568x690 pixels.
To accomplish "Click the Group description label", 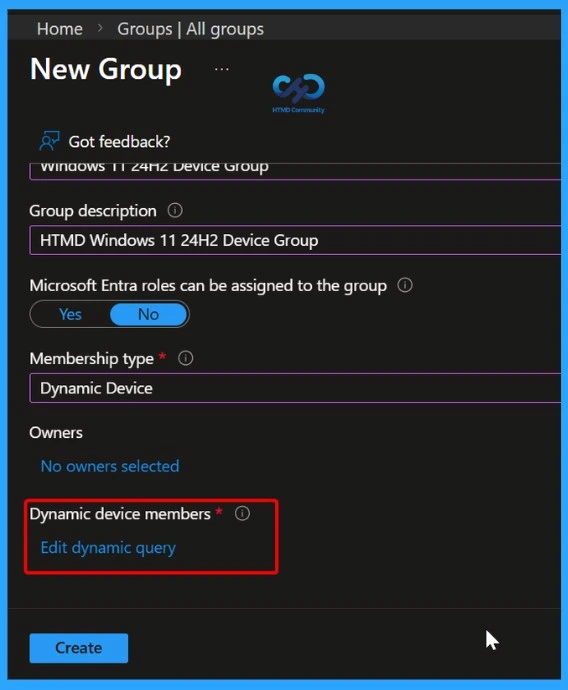I will (x=93, y=211).
